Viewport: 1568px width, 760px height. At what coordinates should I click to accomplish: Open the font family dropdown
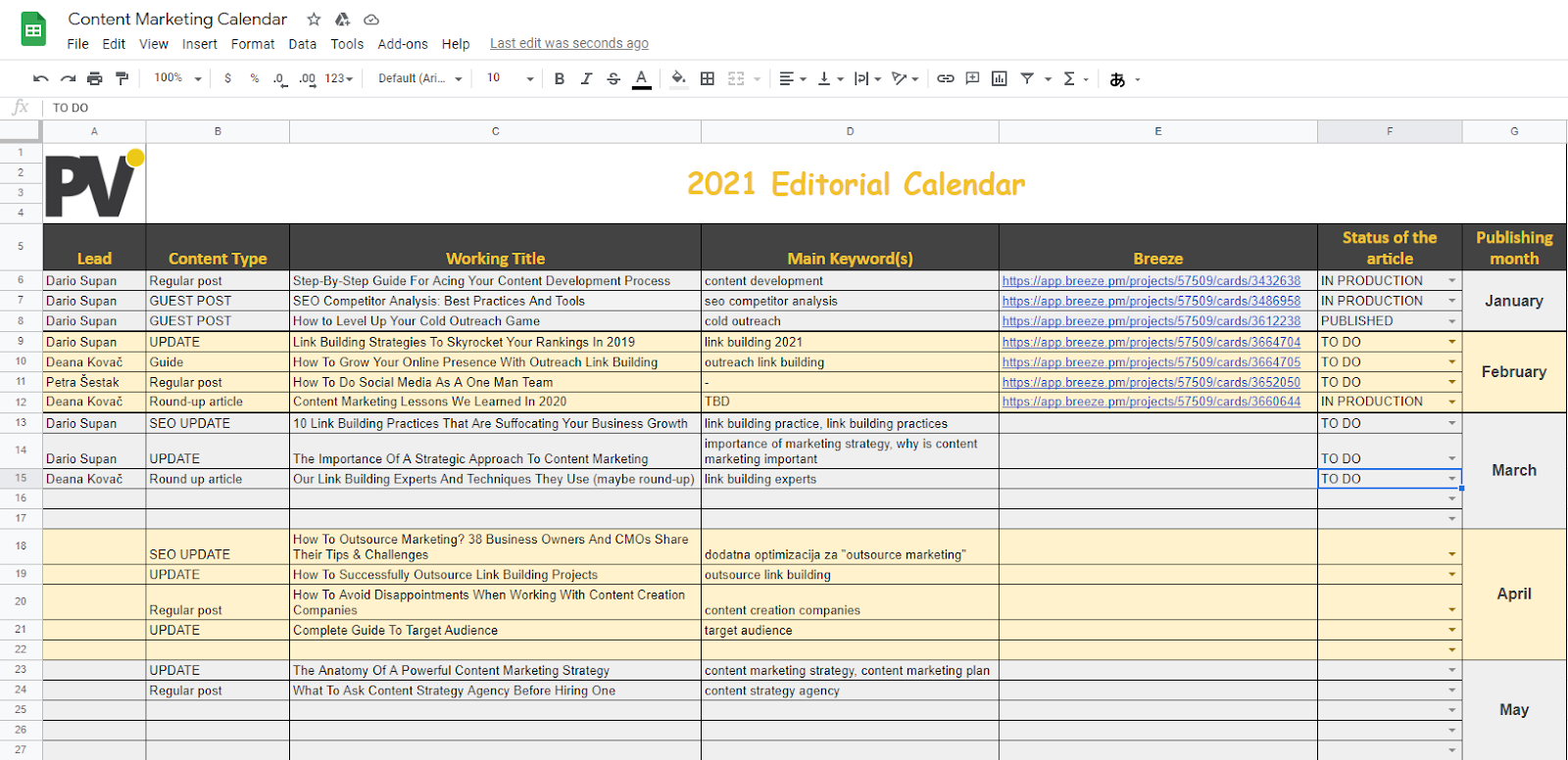tap(420, 78)
